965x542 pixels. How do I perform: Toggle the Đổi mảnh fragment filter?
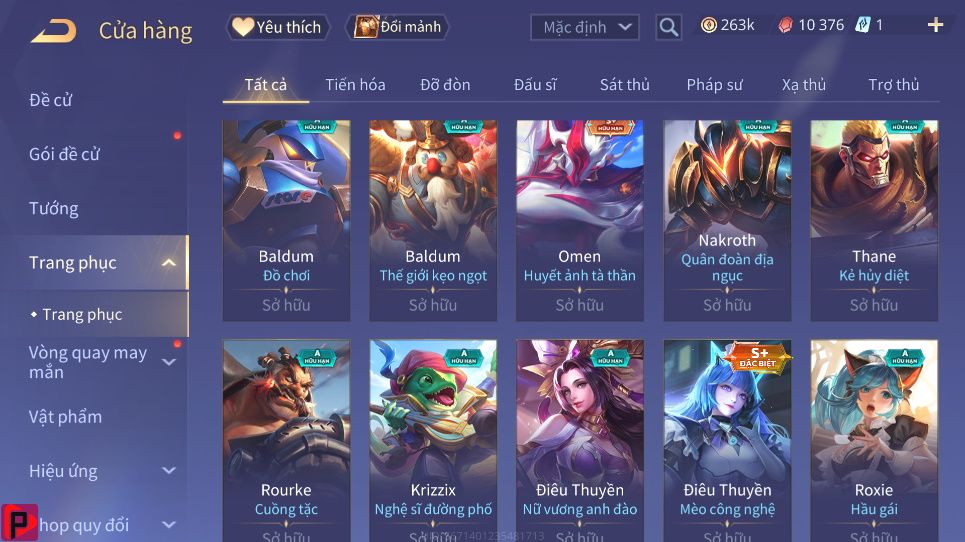tap(398, 27)
